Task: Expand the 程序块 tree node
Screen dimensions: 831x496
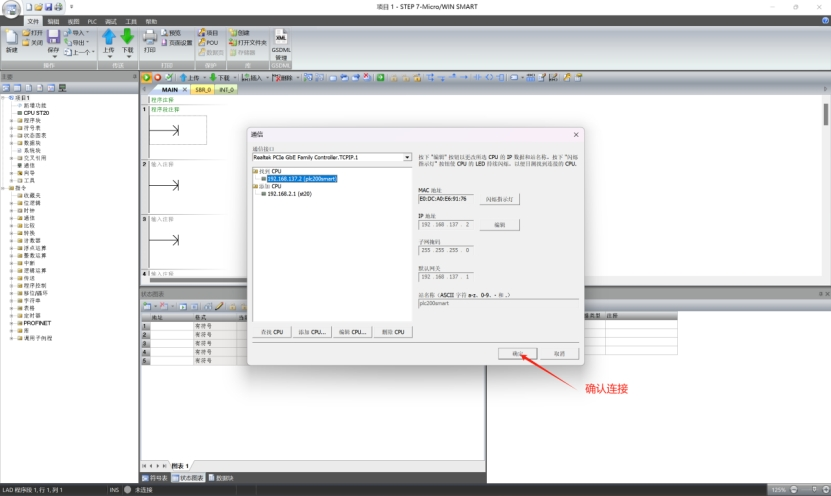Action: click(11, 121)
